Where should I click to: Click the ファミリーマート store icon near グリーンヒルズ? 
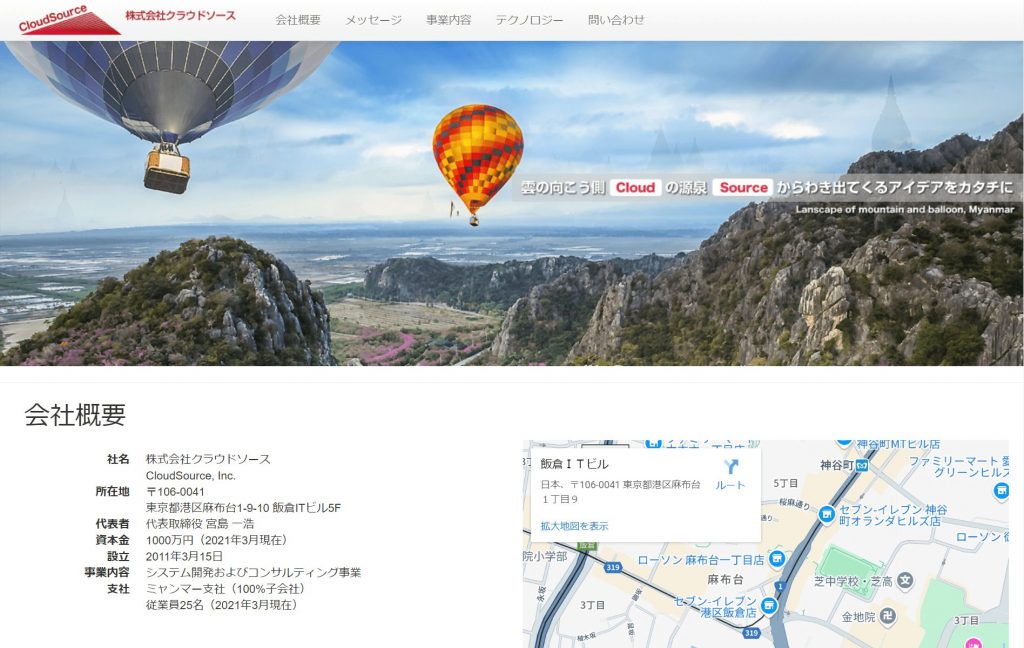coord(1000,491)
